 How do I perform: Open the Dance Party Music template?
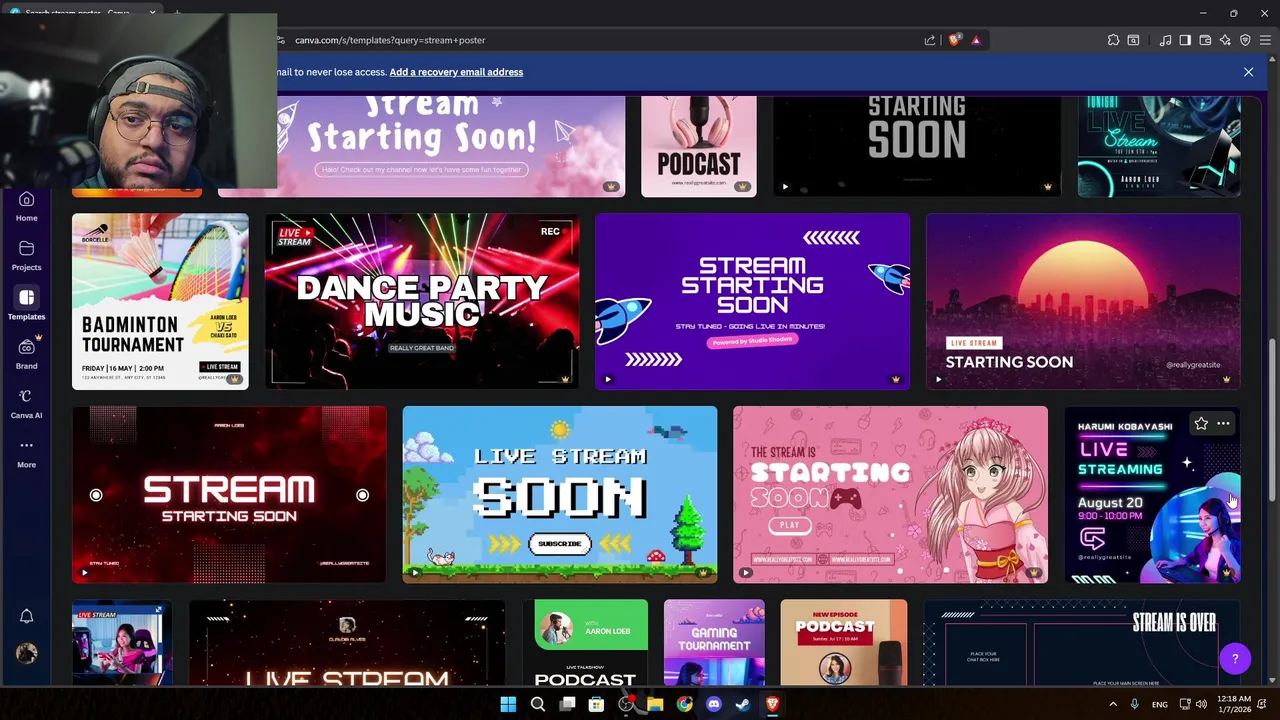tap(422, 301)
